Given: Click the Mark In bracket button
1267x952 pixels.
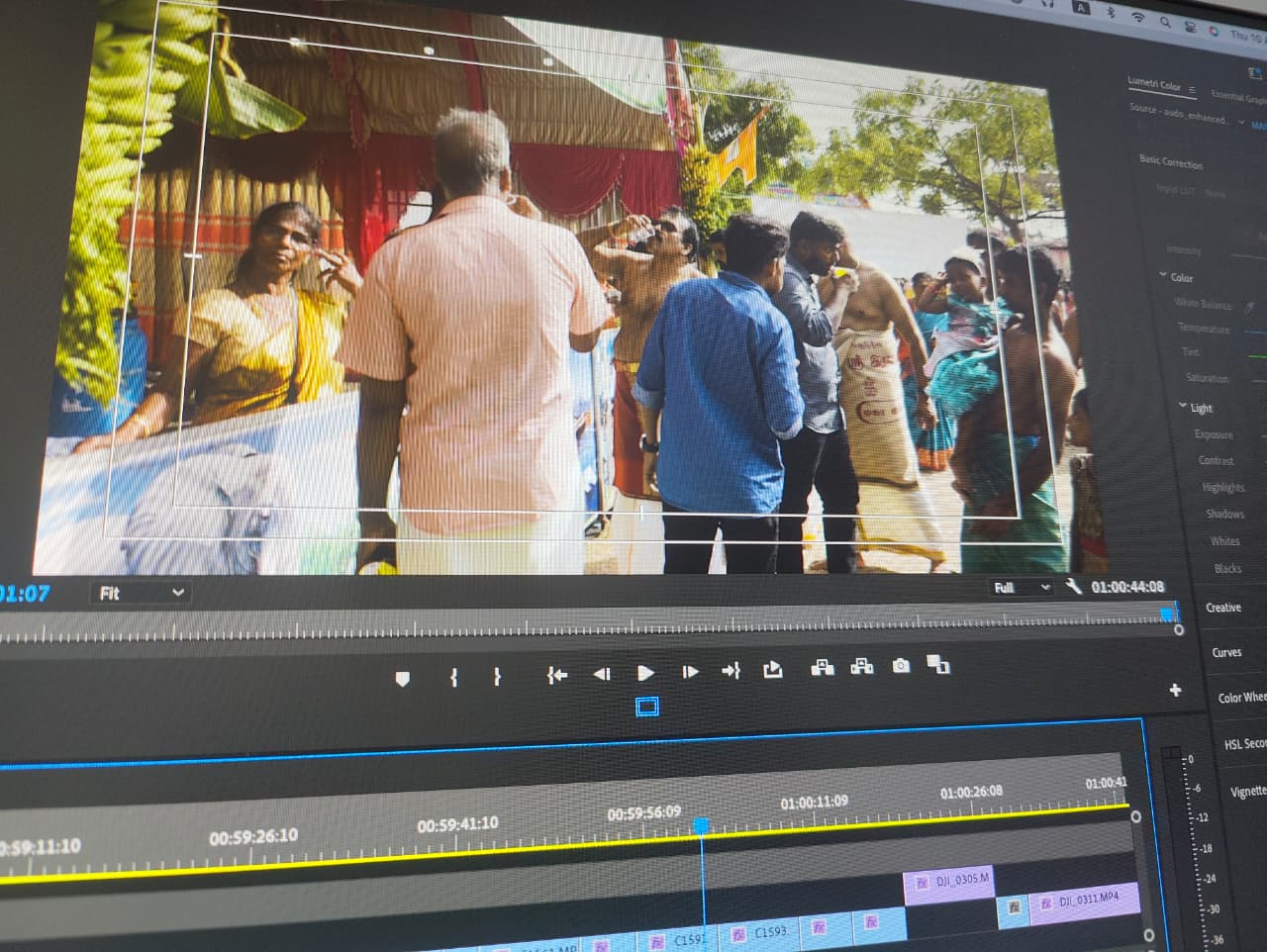Looking at the screenshot, I should 453,678.
